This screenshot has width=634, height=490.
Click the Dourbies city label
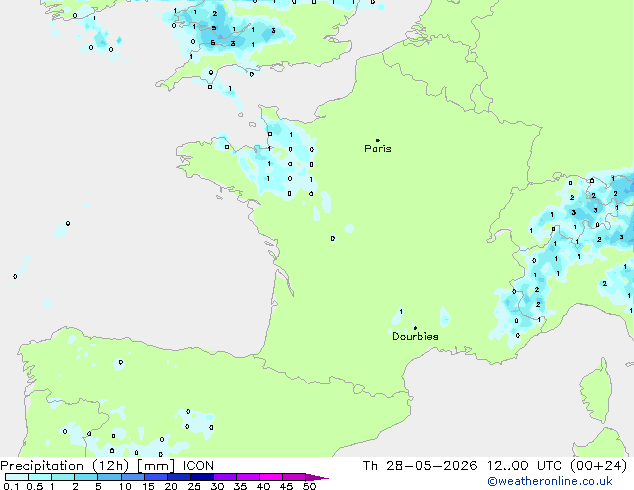click(415, 336)
